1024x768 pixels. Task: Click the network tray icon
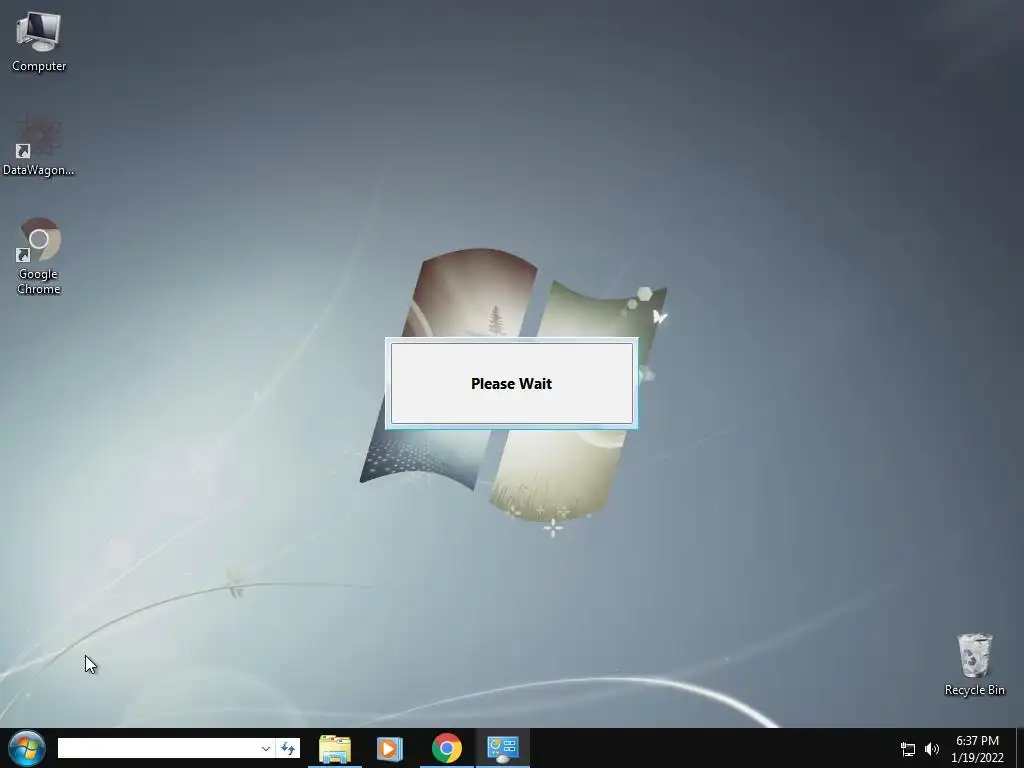pos(908,749)
